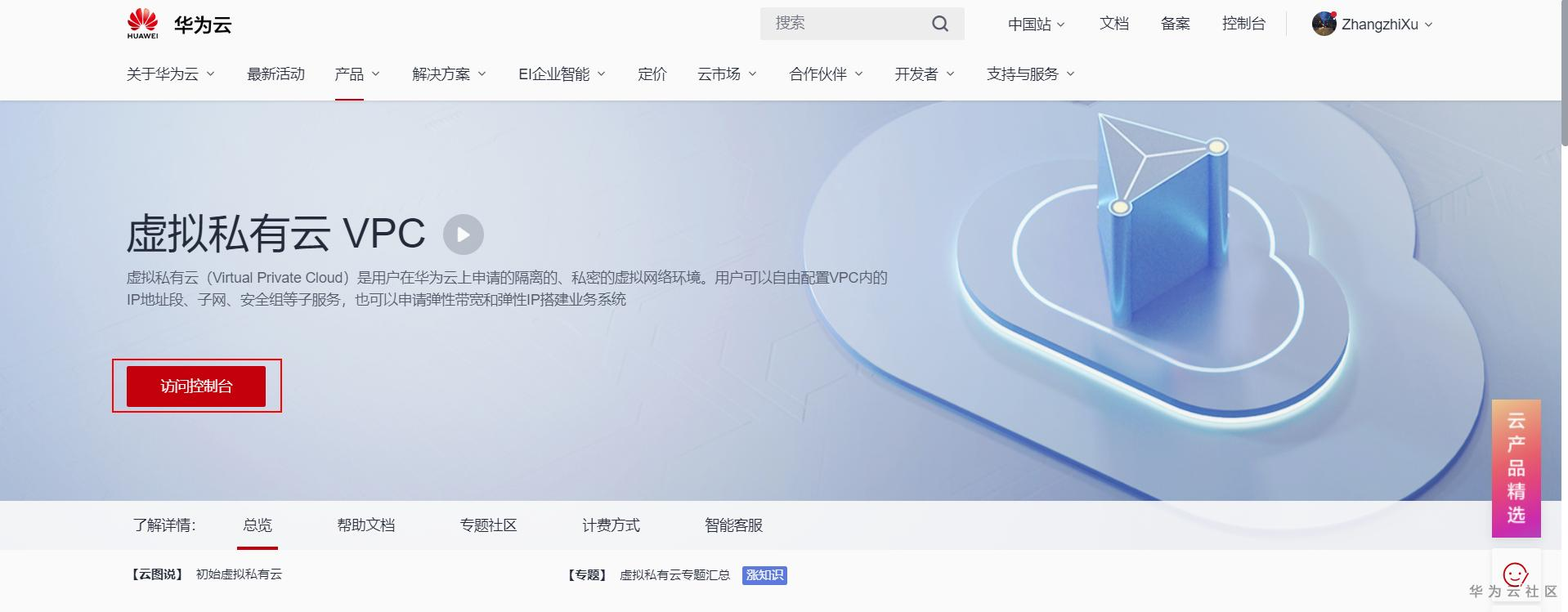The width and height of the screenshot is (1568, 612).
Task: Click the Huawei logo icon
Action: pos(142,24)
